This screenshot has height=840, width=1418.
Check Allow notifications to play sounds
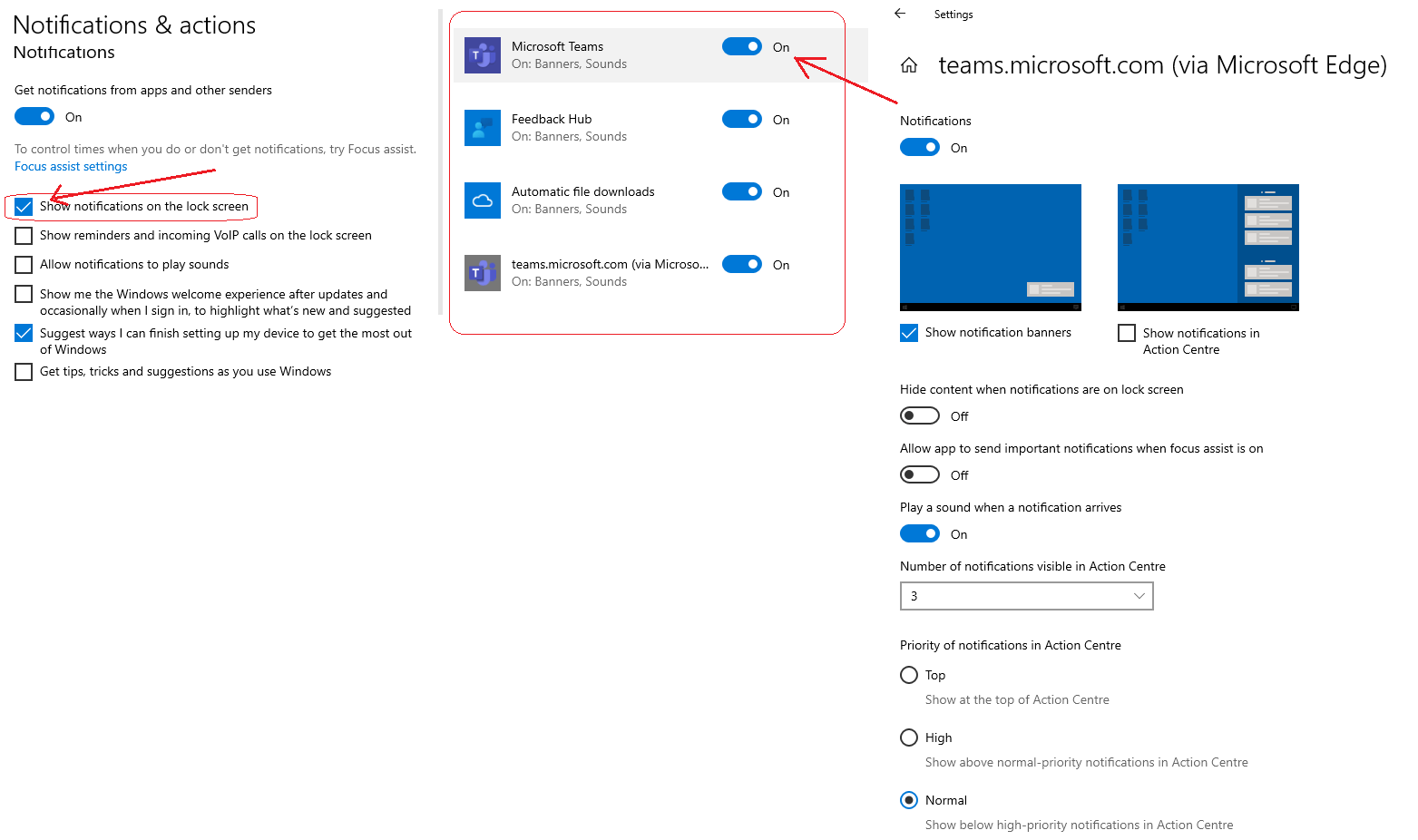coord(24,265)
